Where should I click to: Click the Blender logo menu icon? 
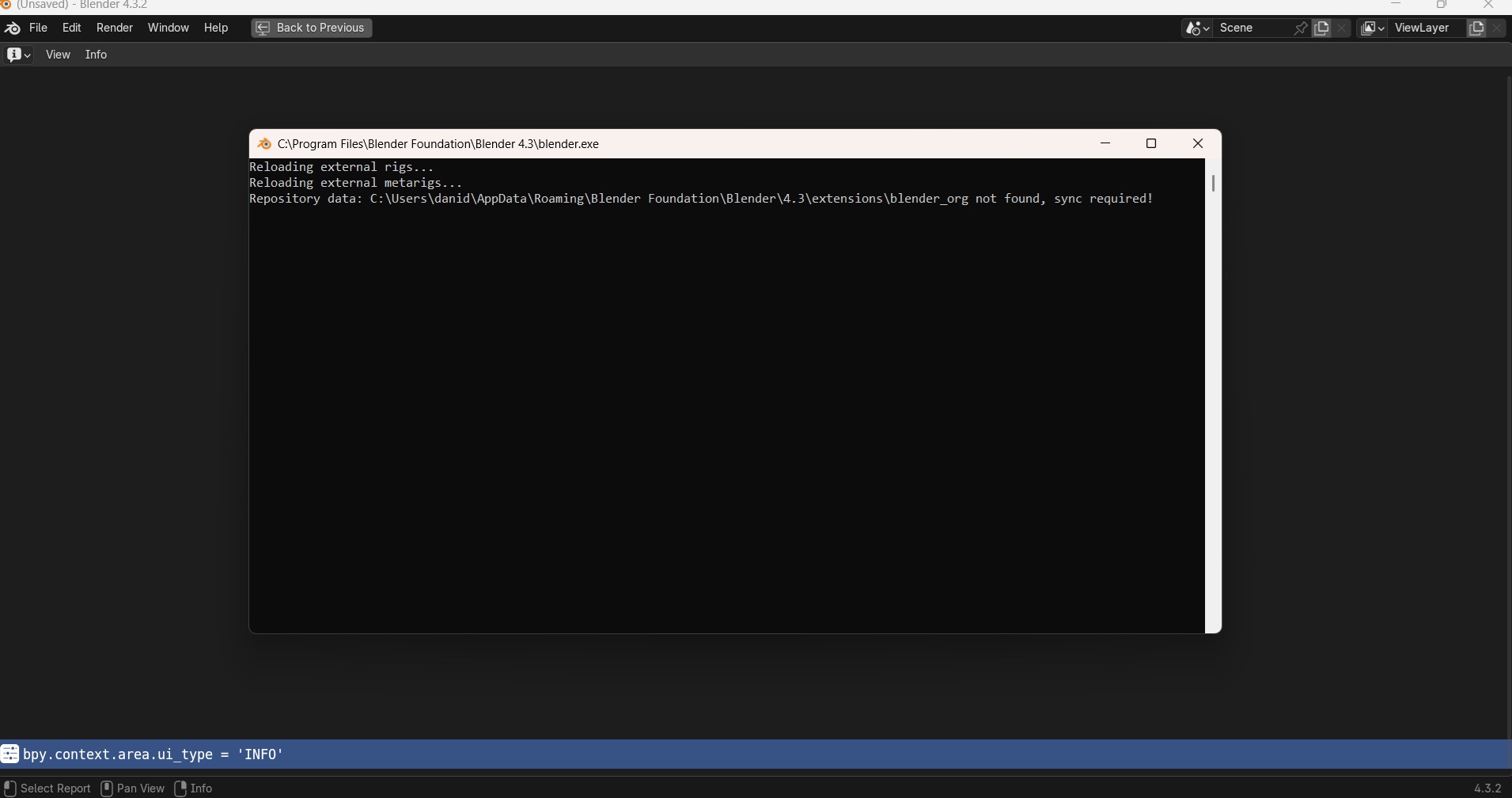coord(13,28)
